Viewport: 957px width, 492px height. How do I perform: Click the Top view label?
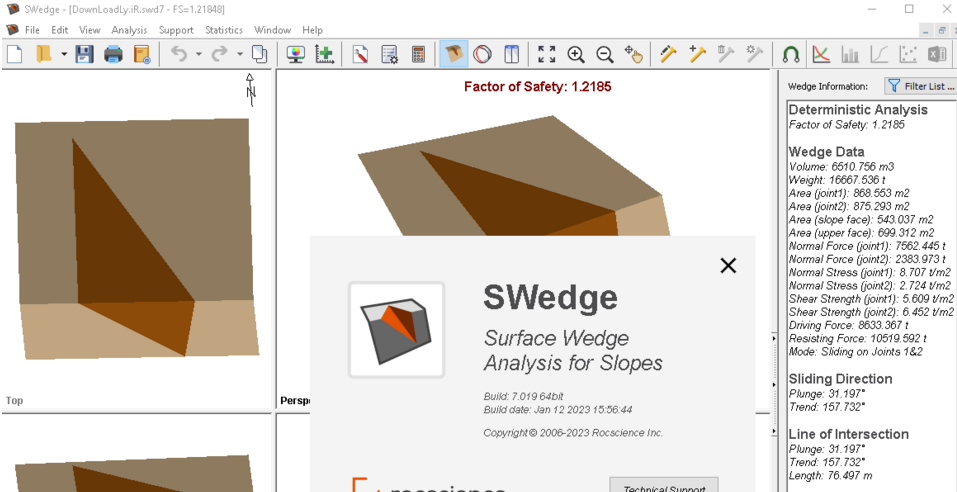pyautogui.click(x=15, y=401)
